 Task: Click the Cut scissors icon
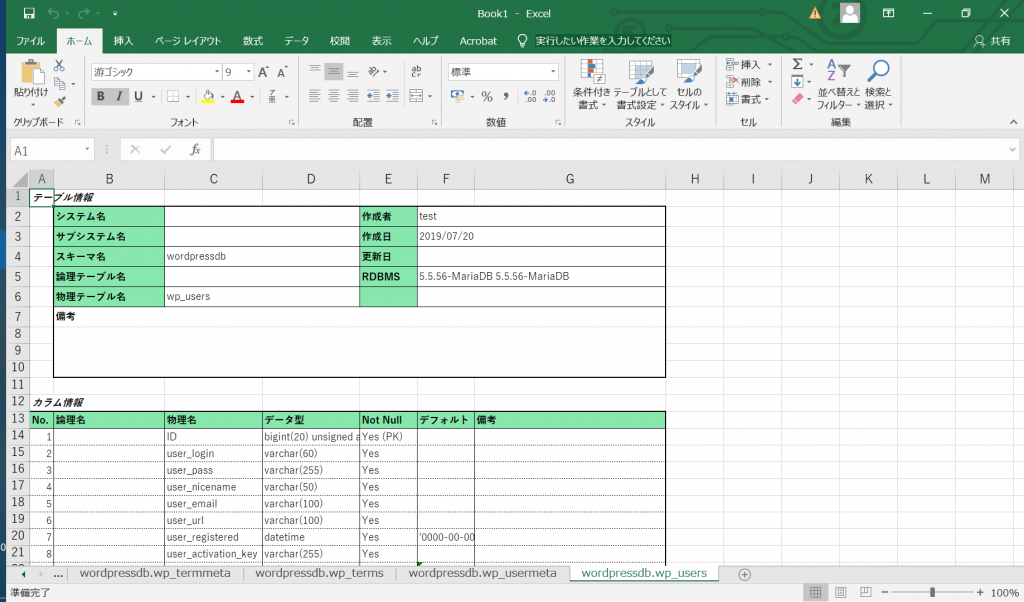[59, 65]
